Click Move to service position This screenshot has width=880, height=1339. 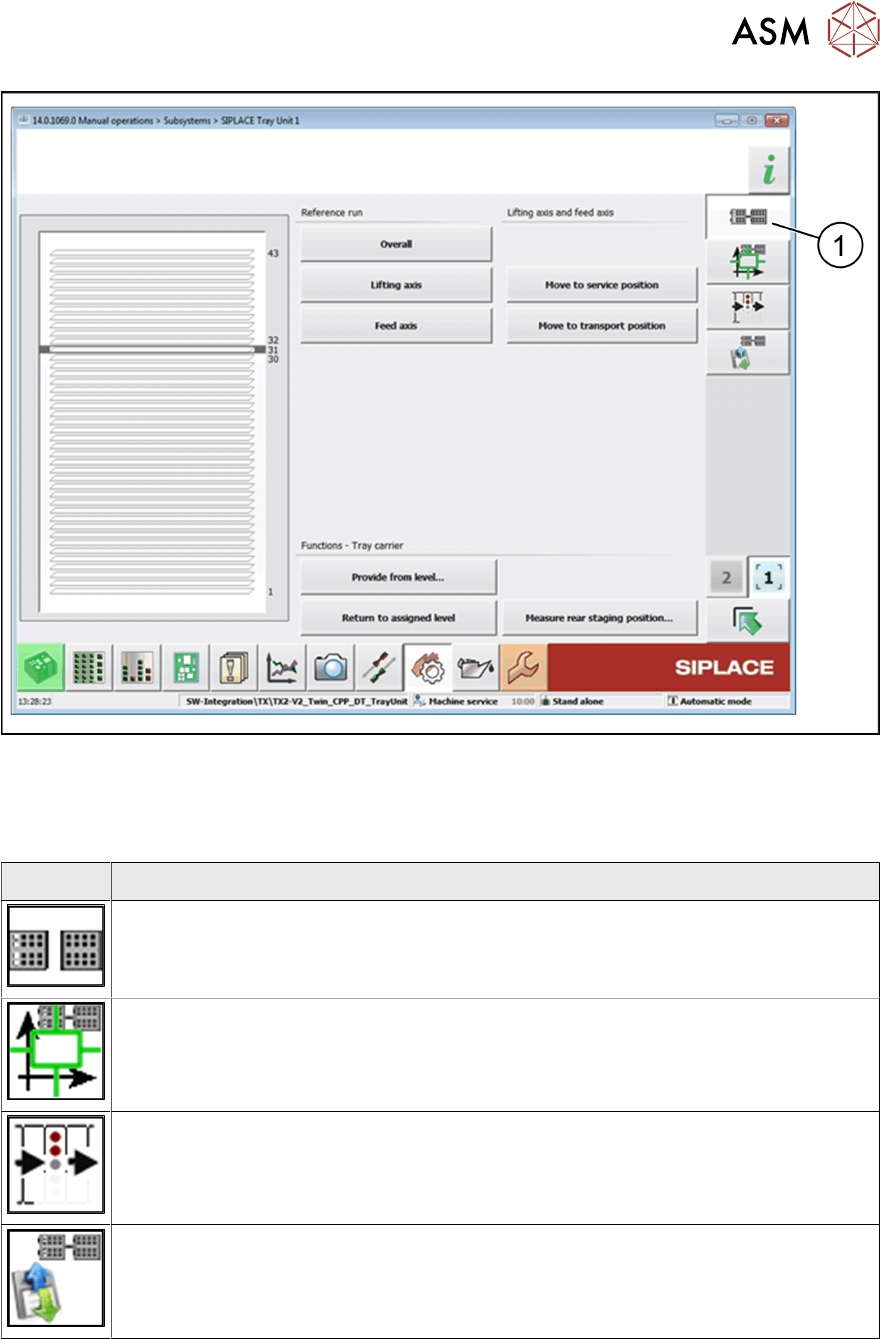(x=602, y=285)
